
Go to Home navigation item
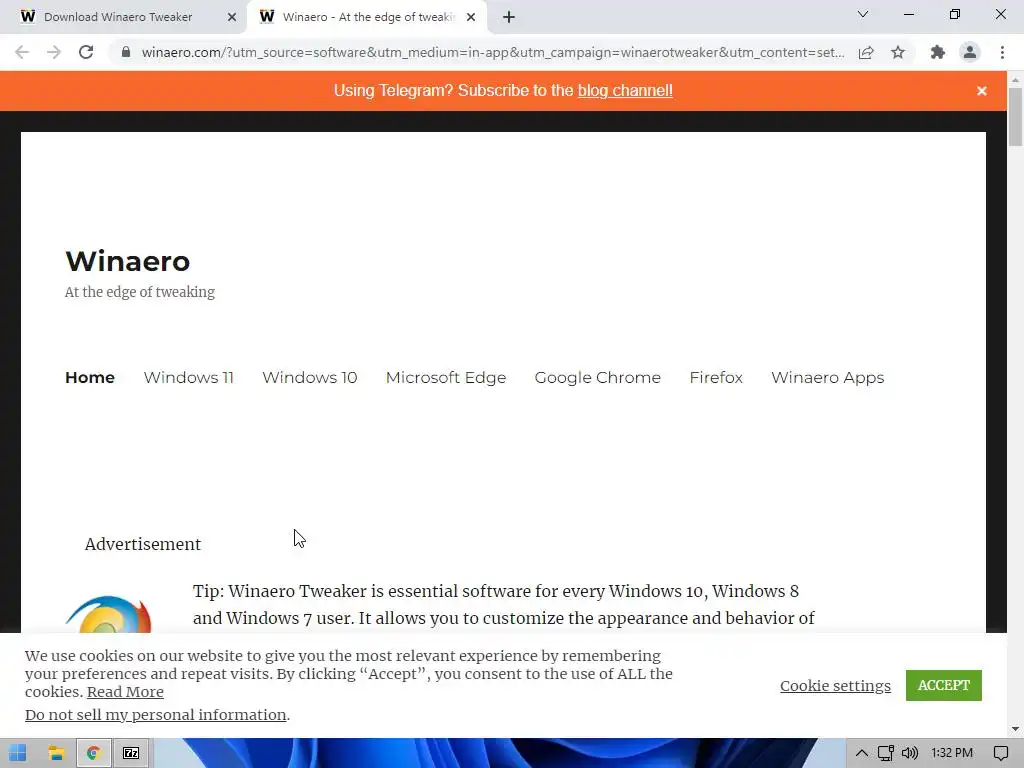coord(90,377)
